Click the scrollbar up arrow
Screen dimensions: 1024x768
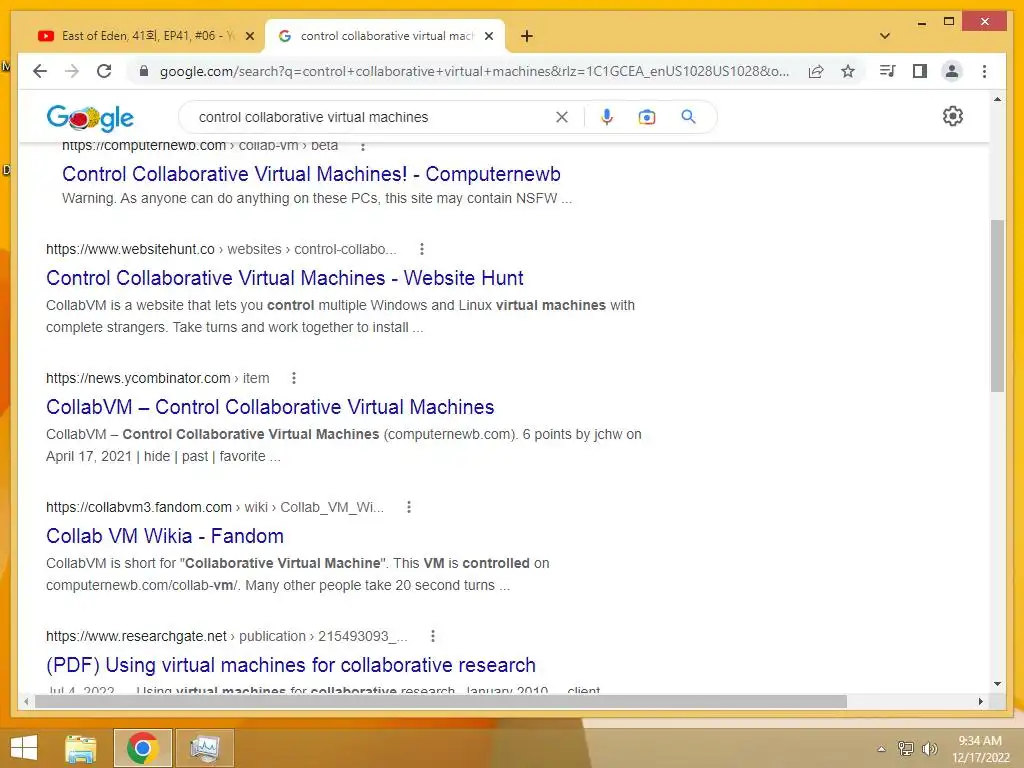(x=997, y=99)
